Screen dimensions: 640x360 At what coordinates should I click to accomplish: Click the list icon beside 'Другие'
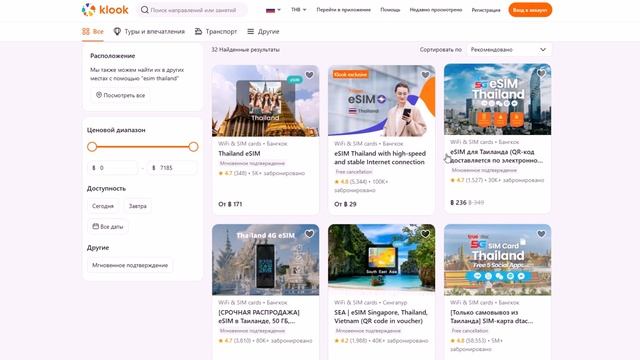251,31
